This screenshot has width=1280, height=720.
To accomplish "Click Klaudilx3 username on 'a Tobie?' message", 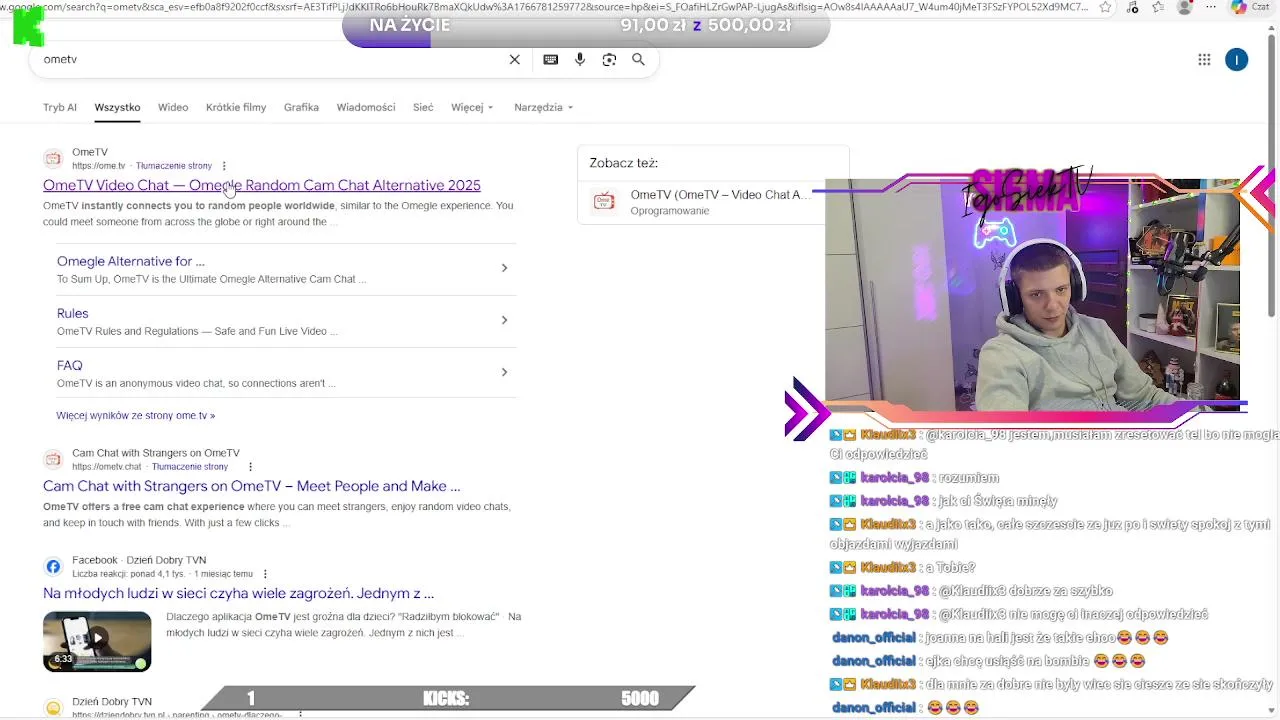I will pyautogui.click(x=888, y=568).
